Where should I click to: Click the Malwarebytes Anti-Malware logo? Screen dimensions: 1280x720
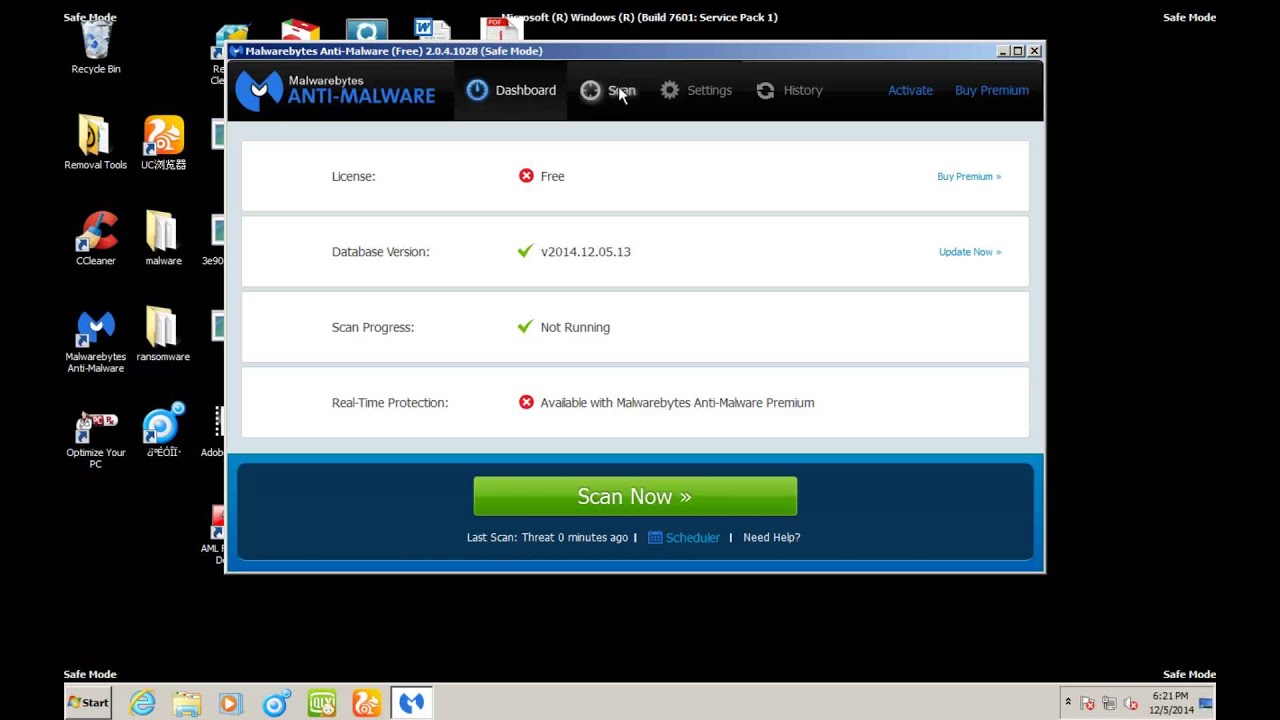335,90
